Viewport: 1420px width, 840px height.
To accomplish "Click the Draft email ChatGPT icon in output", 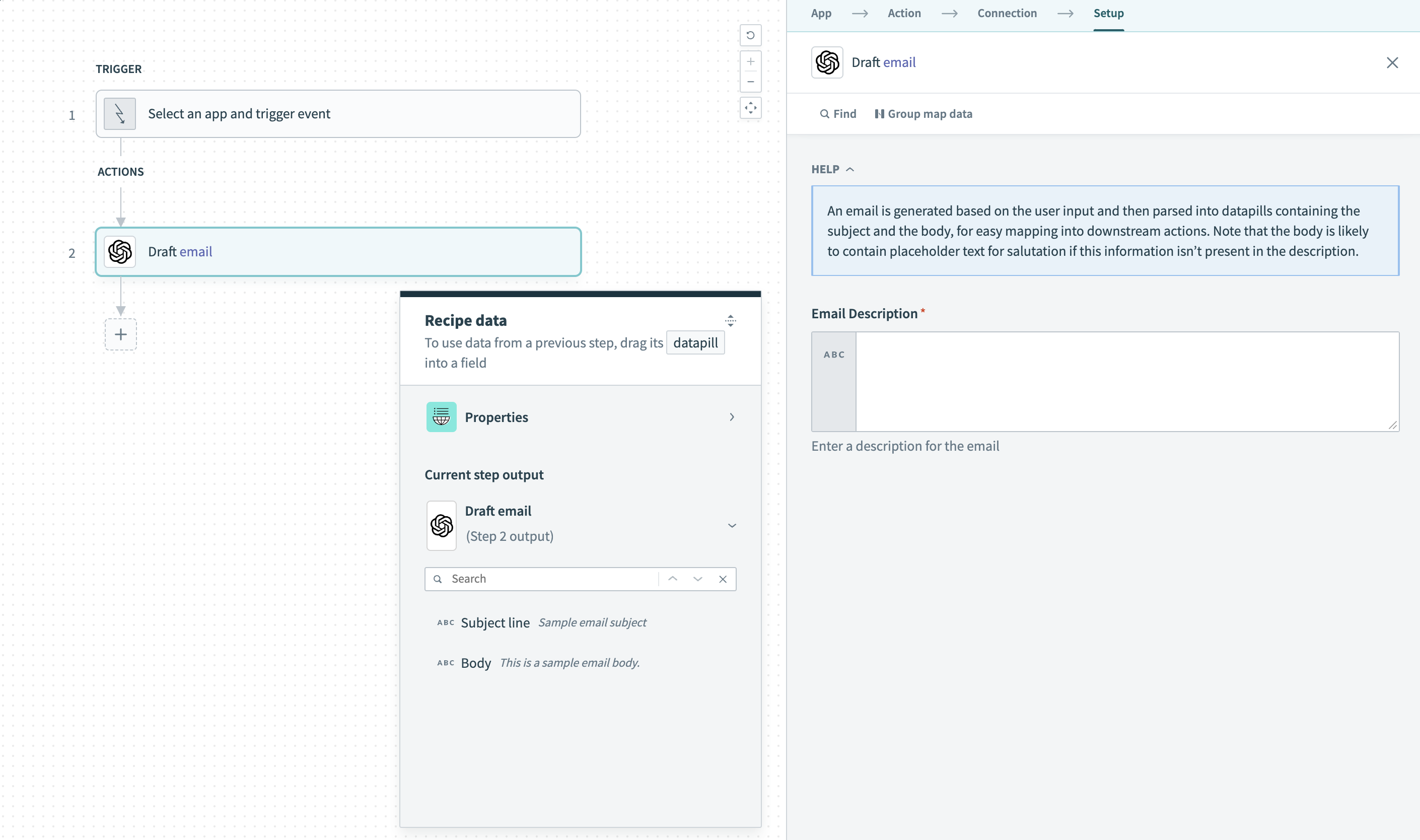I will [442, 524].
